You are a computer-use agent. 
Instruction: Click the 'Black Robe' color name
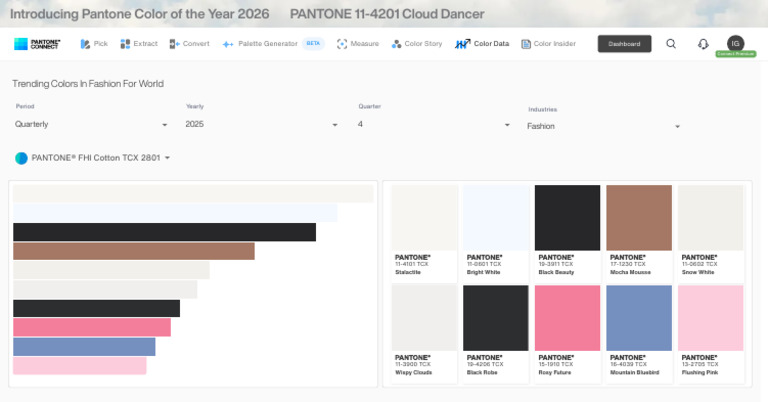[482, 373]
